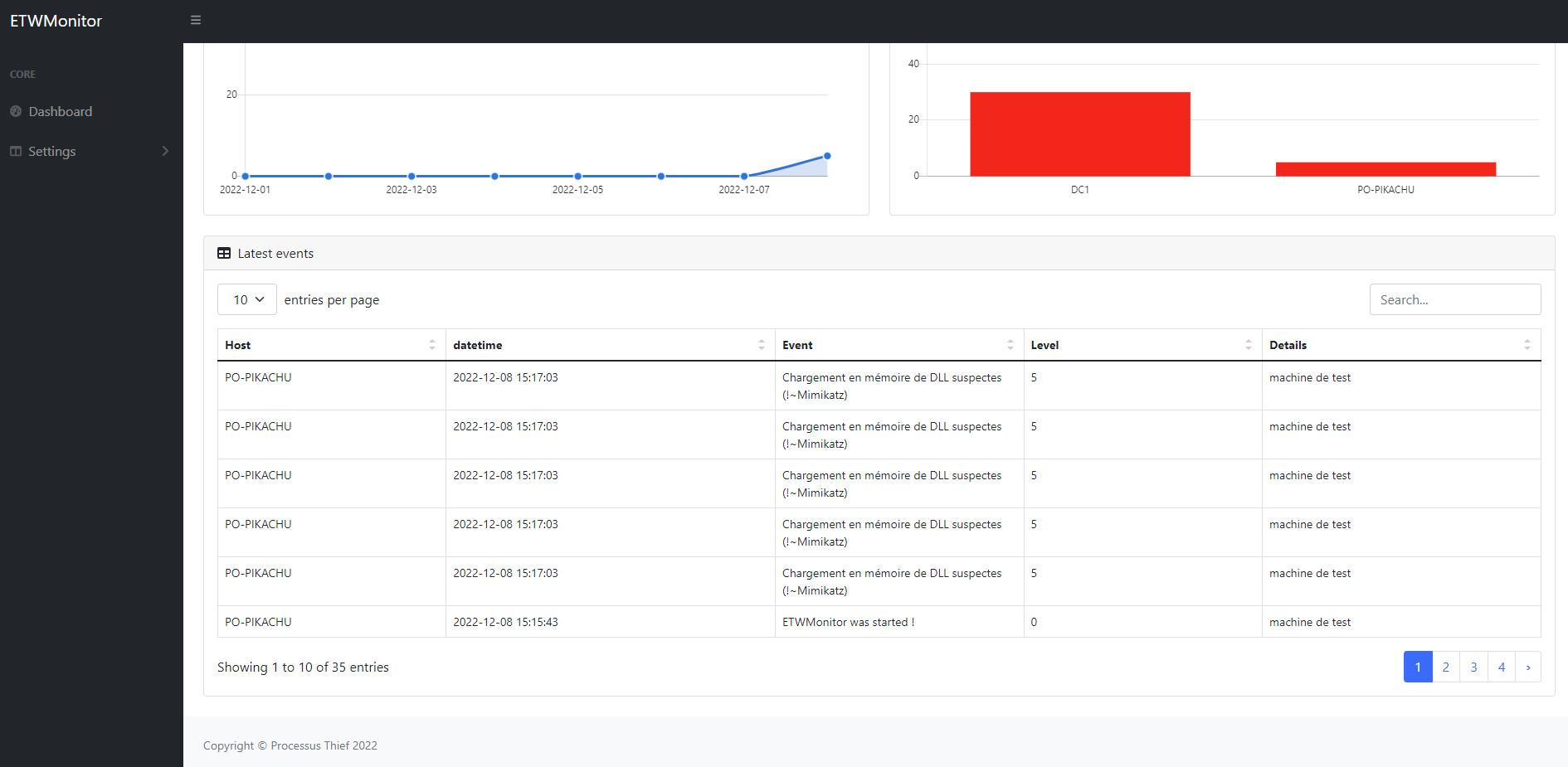
Task: Click the last line chart data point
Action: [827, 156]
